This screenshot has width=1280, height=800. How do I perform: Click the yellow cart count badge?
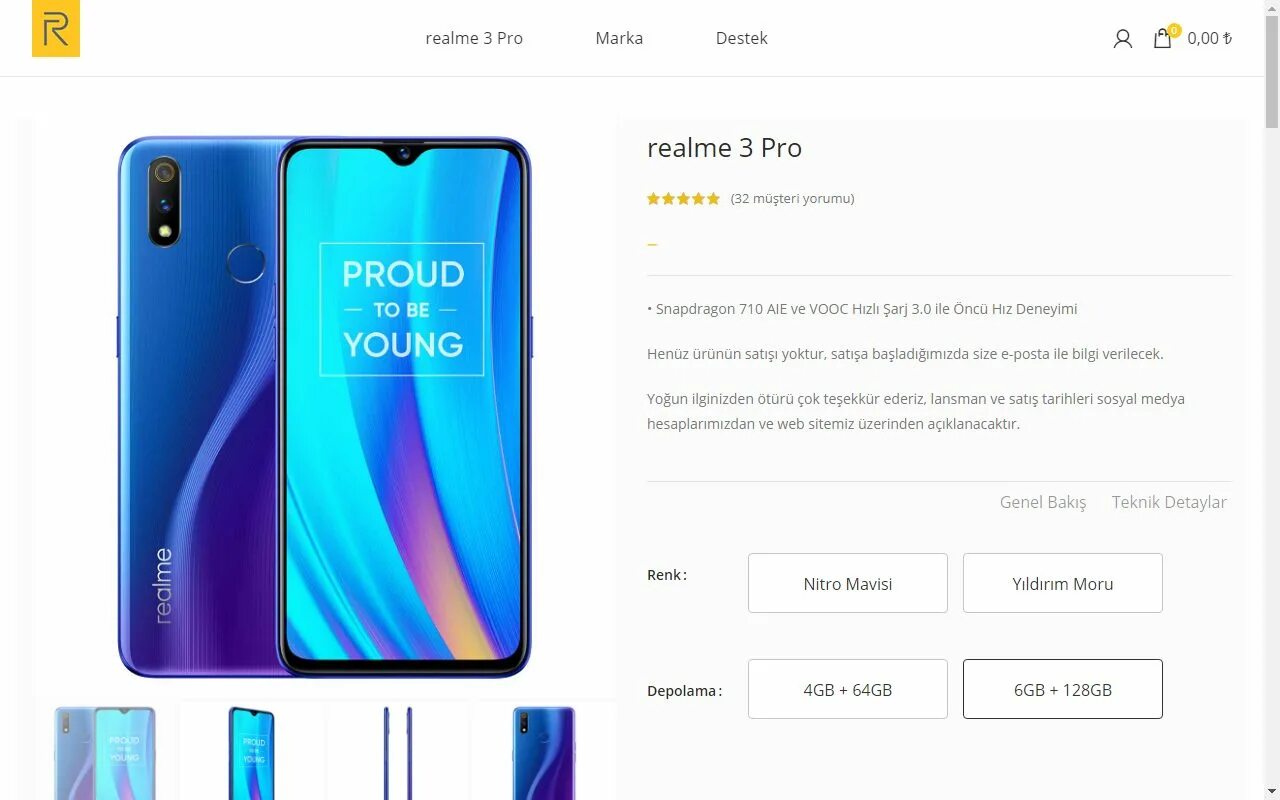tap(1174, 30)
